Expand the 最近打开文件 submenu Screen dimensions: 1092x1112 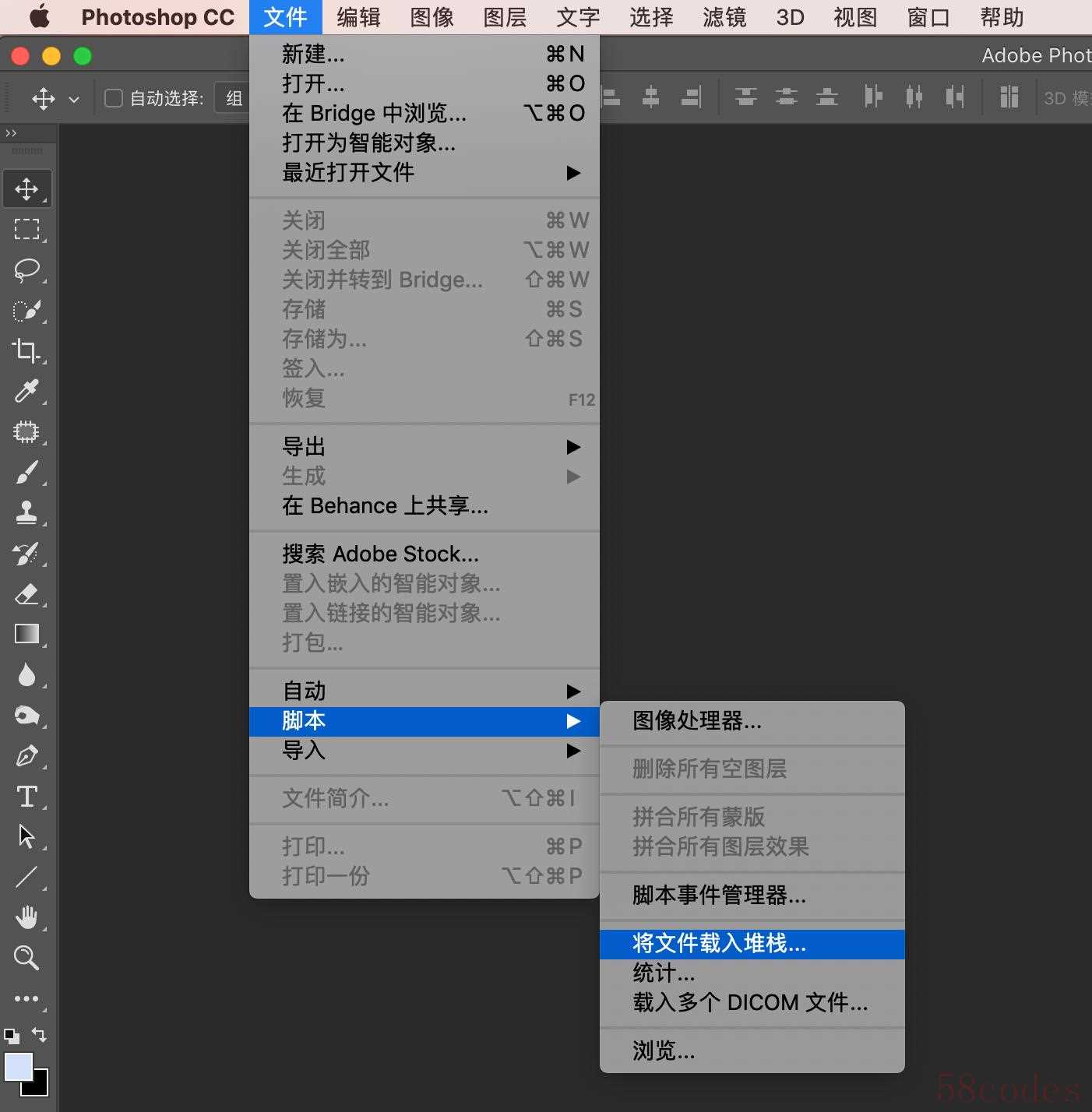(x=424, y=173)
